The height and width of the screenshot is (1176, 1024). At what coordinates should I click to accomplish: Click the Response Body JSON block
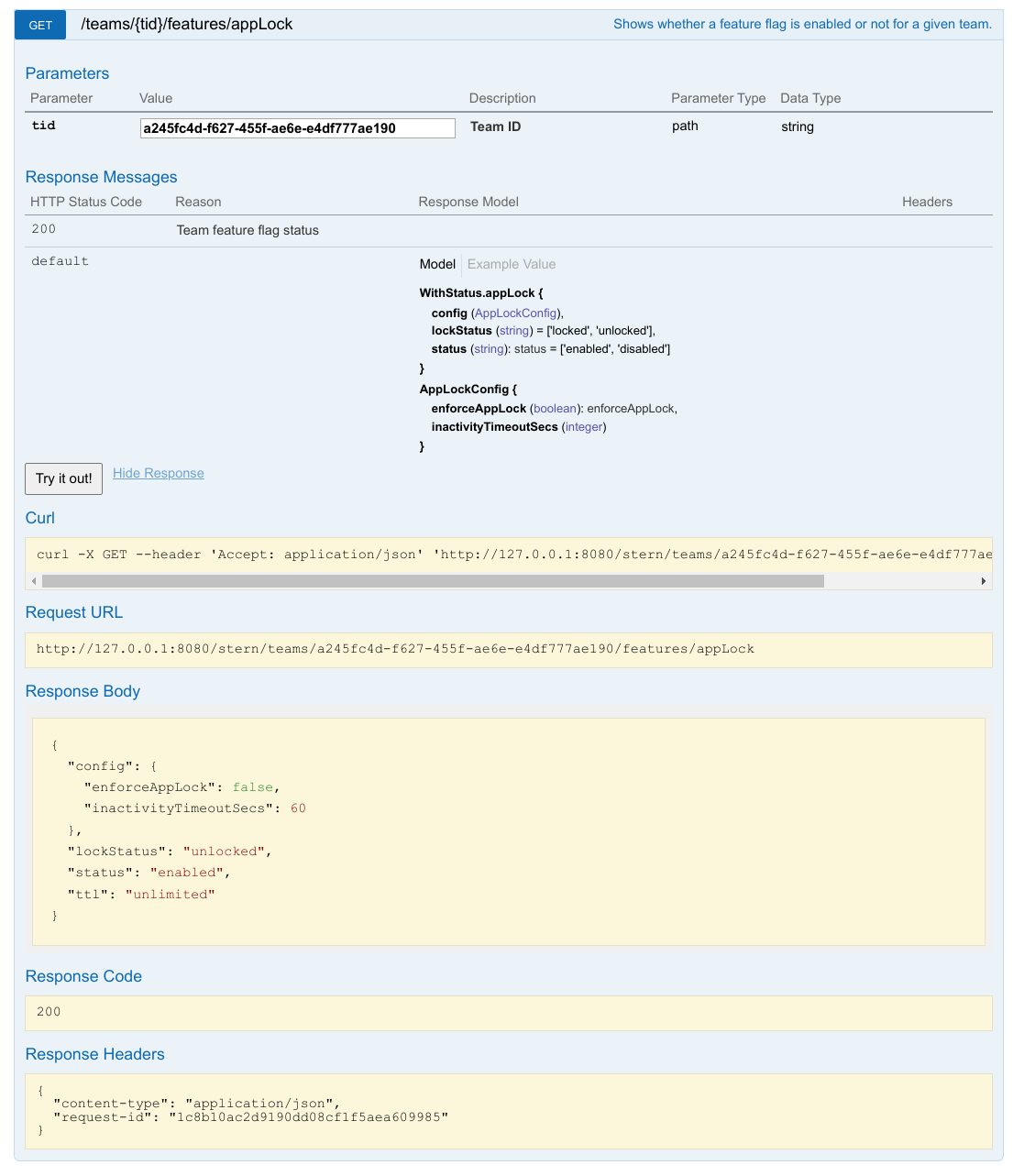[x=509, y=831]
